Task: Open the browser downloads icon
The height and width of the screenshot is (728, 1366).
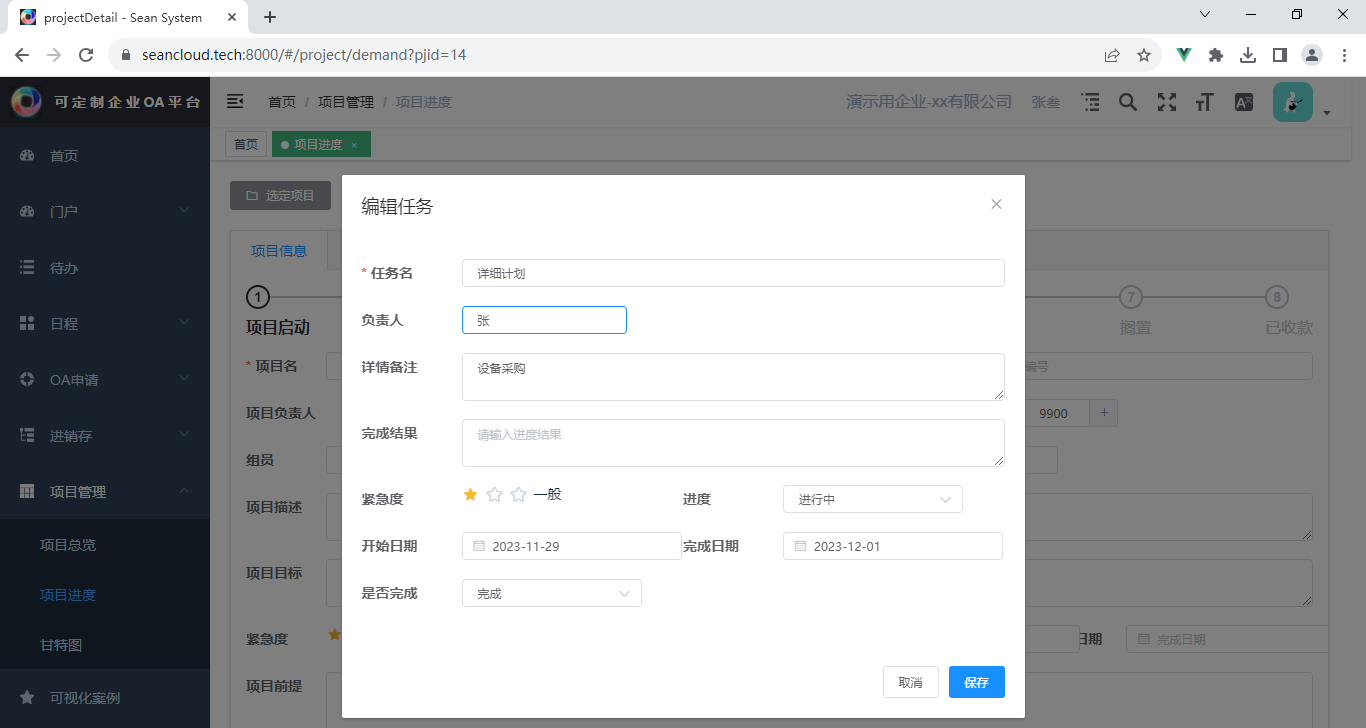Action: [x=1248, y=55]
